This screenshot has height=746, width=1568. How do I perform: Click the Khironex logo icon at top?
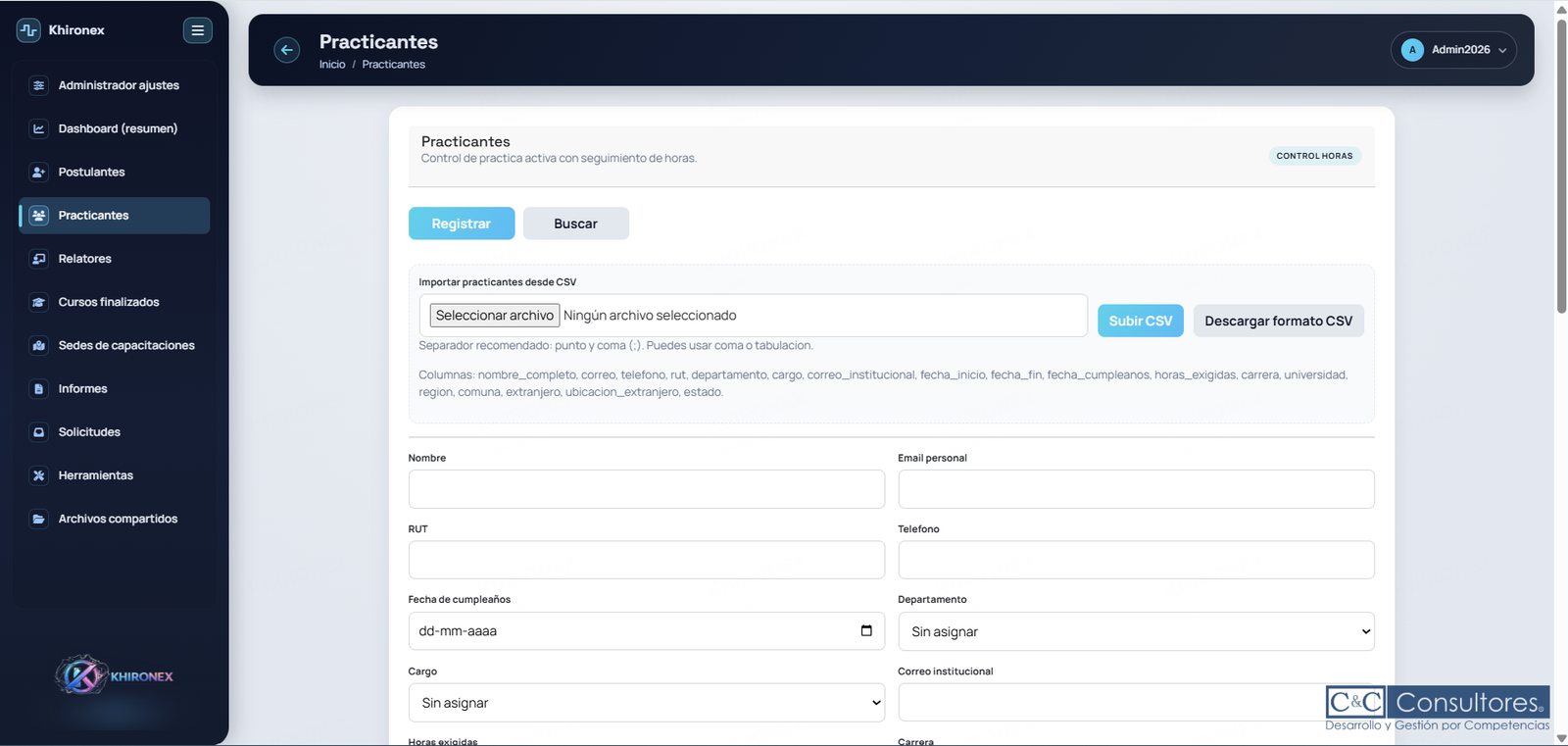(28, 30)
